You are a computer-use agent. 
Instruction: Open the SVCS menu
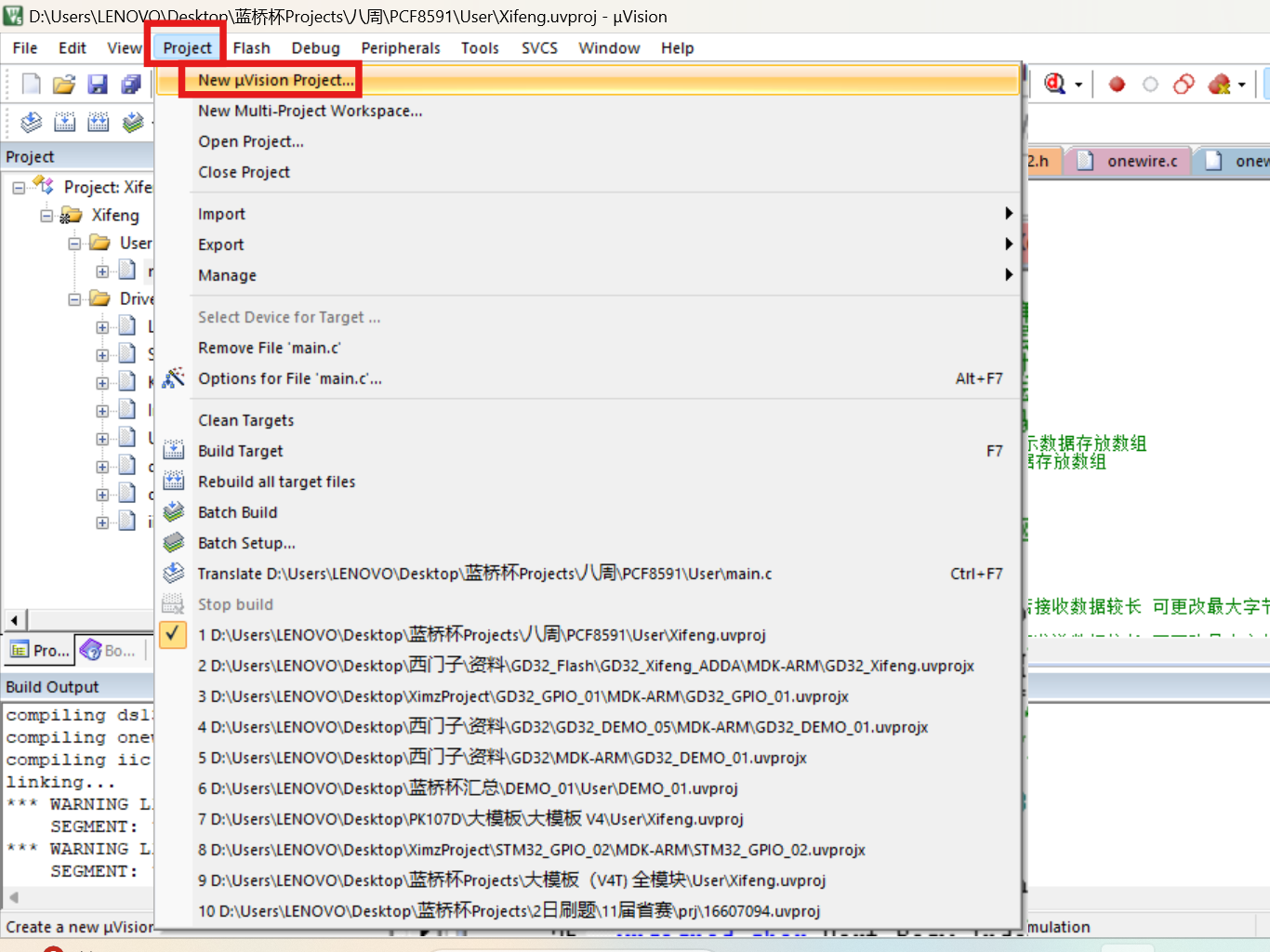click(x=539, y=48)
